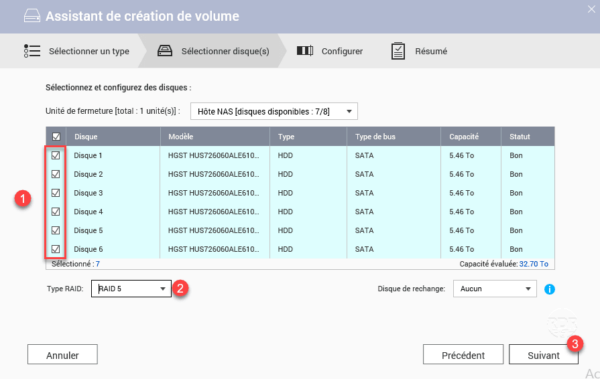Image resolution: width=600 pixels, height=379 pixels.
Task: Go to the Sélectionner un type step
Action: 77,51
